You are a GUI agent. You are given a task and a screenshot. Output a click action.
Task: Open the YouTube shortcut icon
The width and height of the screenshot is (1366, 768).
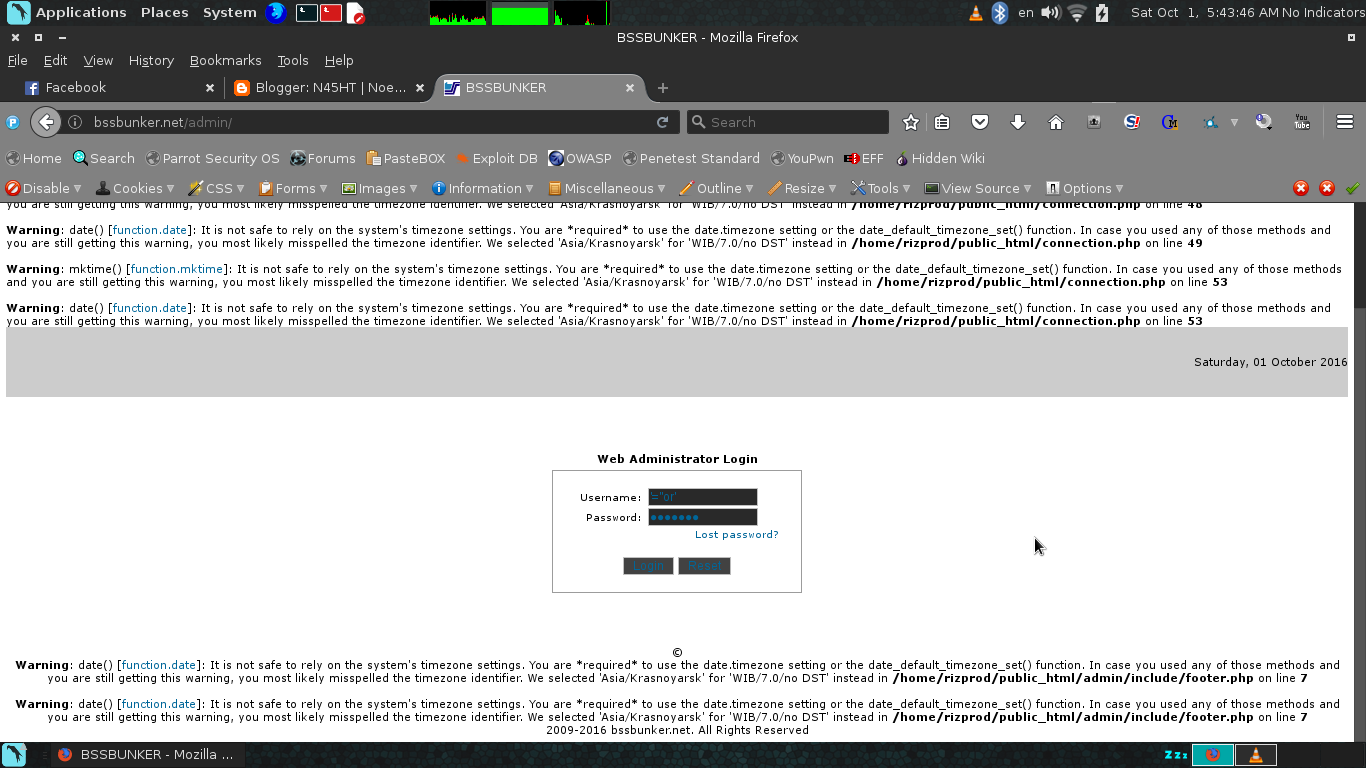(1302, 121)
